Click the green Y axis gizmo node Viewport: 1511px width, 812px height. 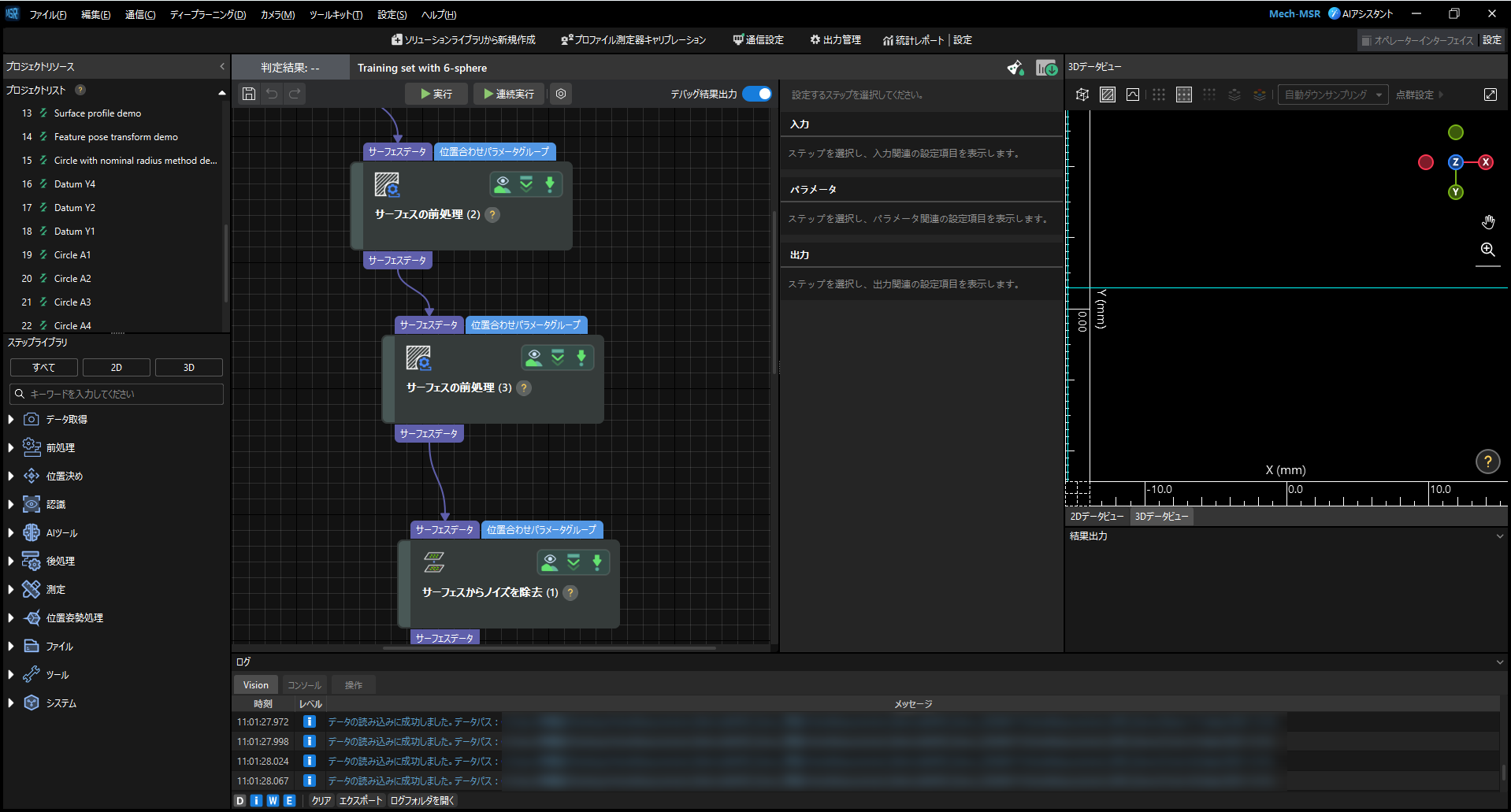1456,192
